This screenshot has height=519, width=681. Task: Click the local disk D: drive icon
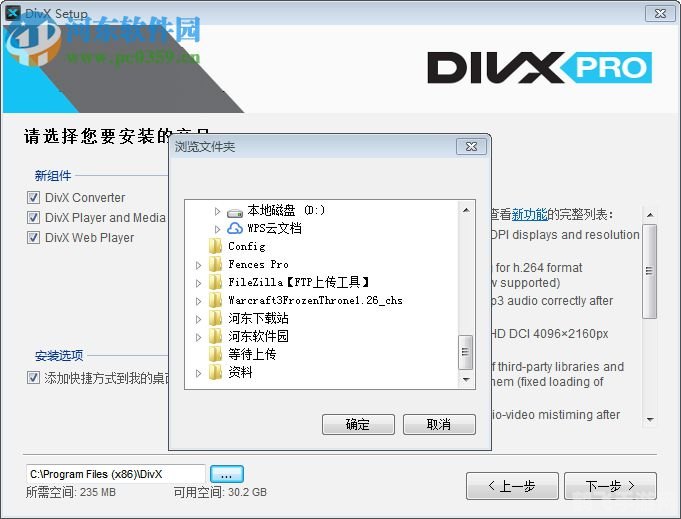pyautogui.click(x=235, y=211)
